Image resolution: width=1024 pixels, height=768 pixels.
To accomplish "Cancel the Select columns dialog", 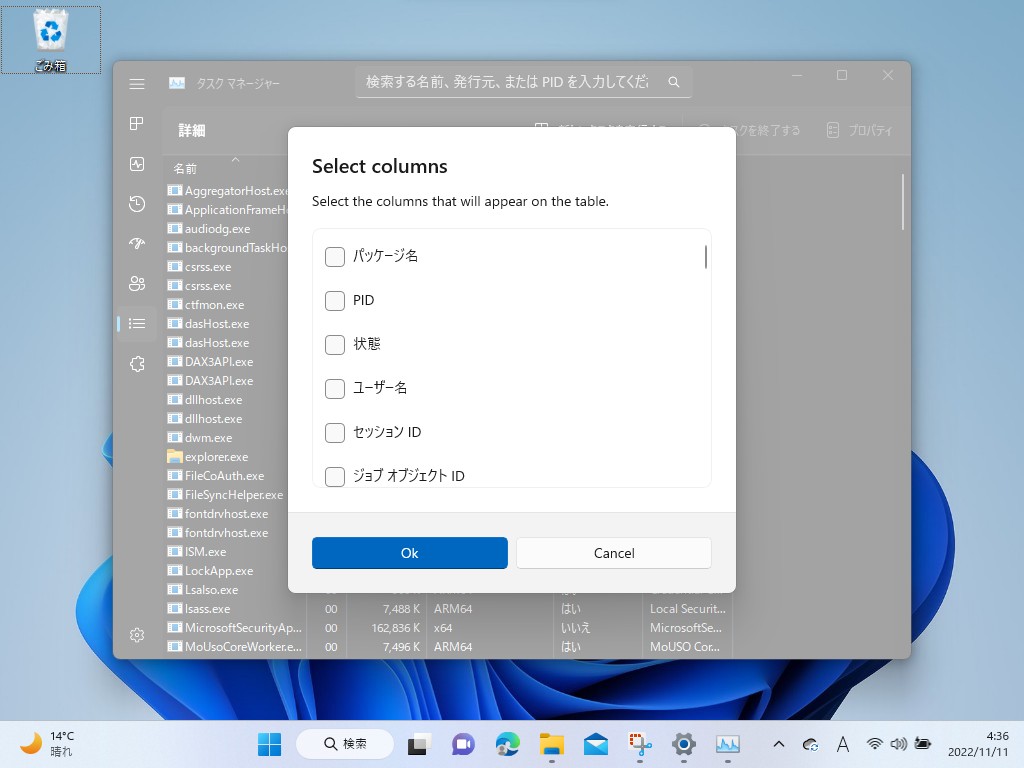I will click(x=613, y=552).
